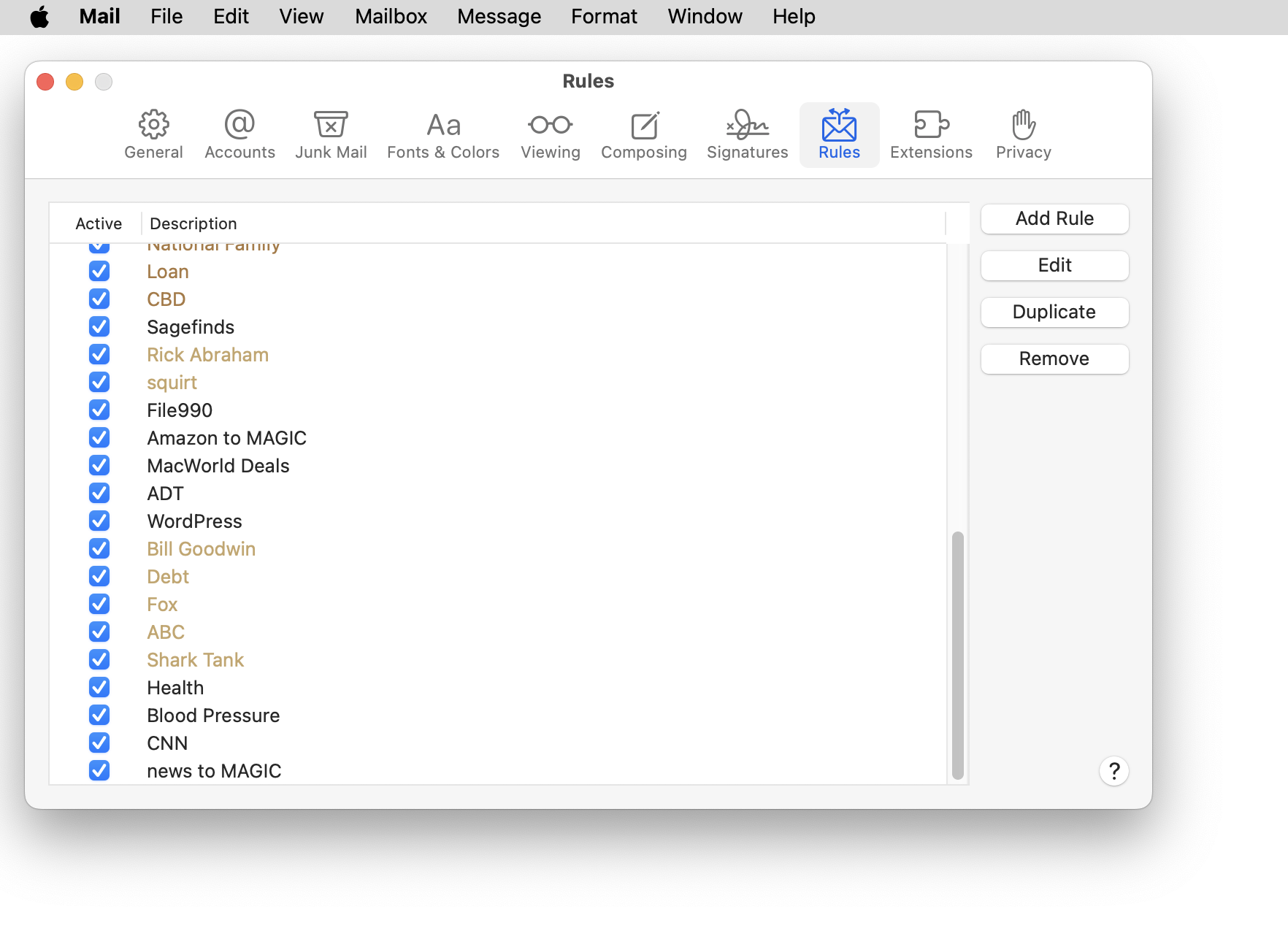Open the Mailbox menu
Screen dimensions: 1288x936
pyautogui.click(x=391, y=17)
